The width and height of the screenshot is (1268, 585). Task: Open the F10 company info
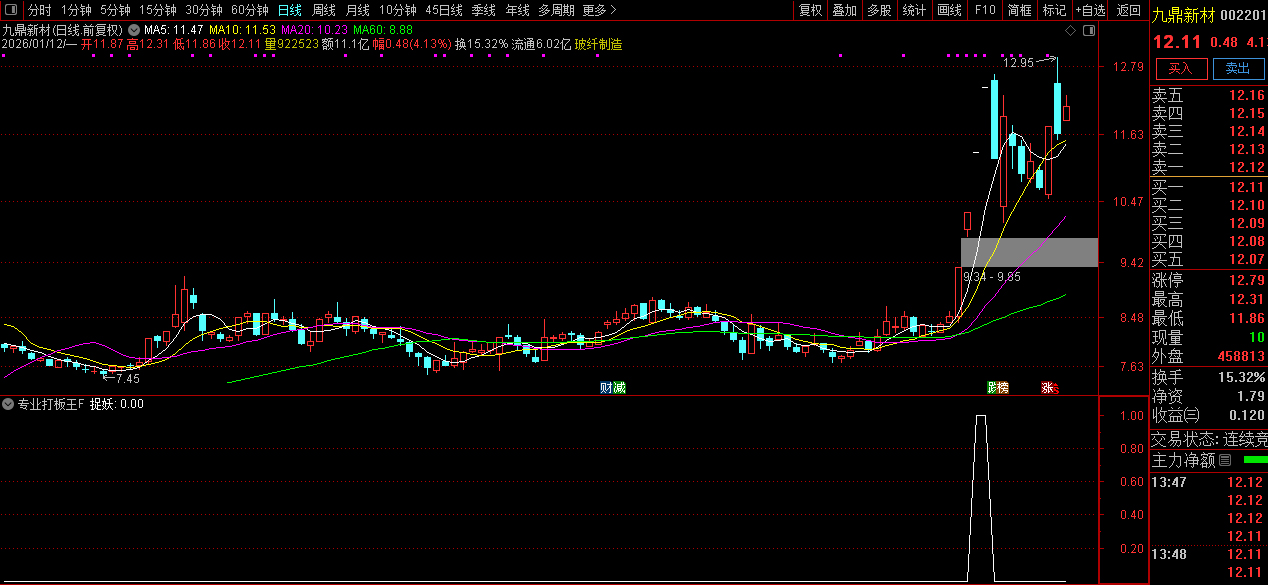pyautogui.click(x=985, y=10)
